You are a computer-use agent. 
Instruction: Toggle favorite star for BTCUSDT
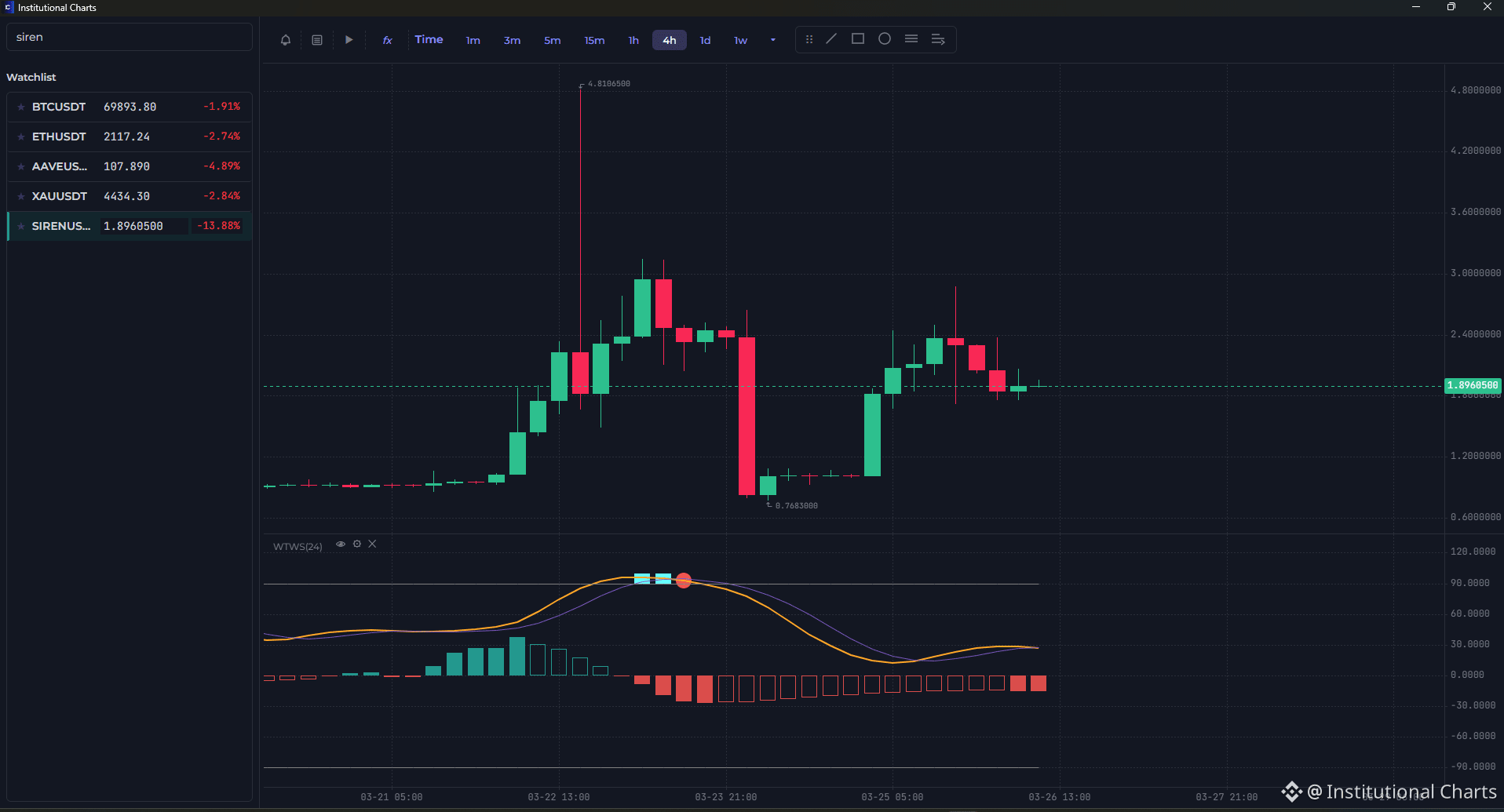pos(21,107)
